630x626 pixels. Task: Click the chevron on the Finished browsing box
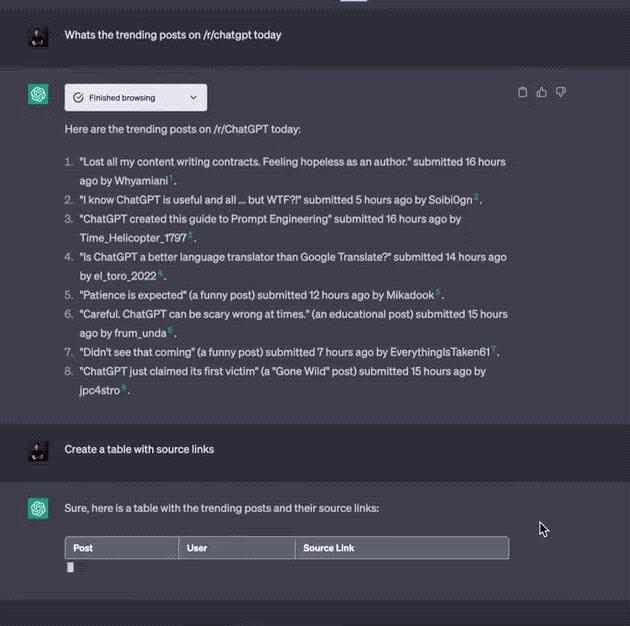(193, 98)
